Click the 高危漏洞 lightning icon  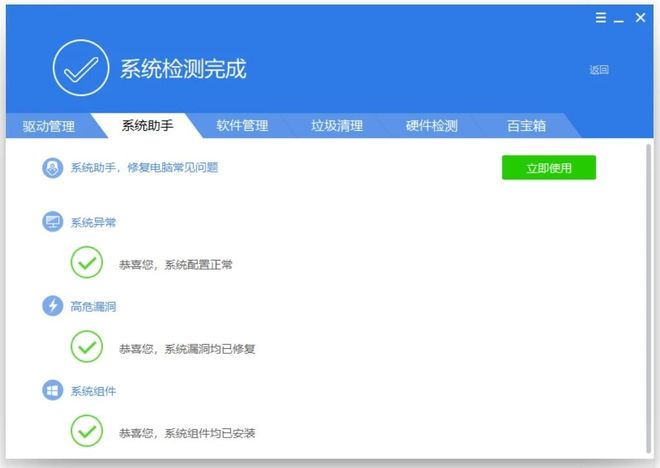click(53, 306)
